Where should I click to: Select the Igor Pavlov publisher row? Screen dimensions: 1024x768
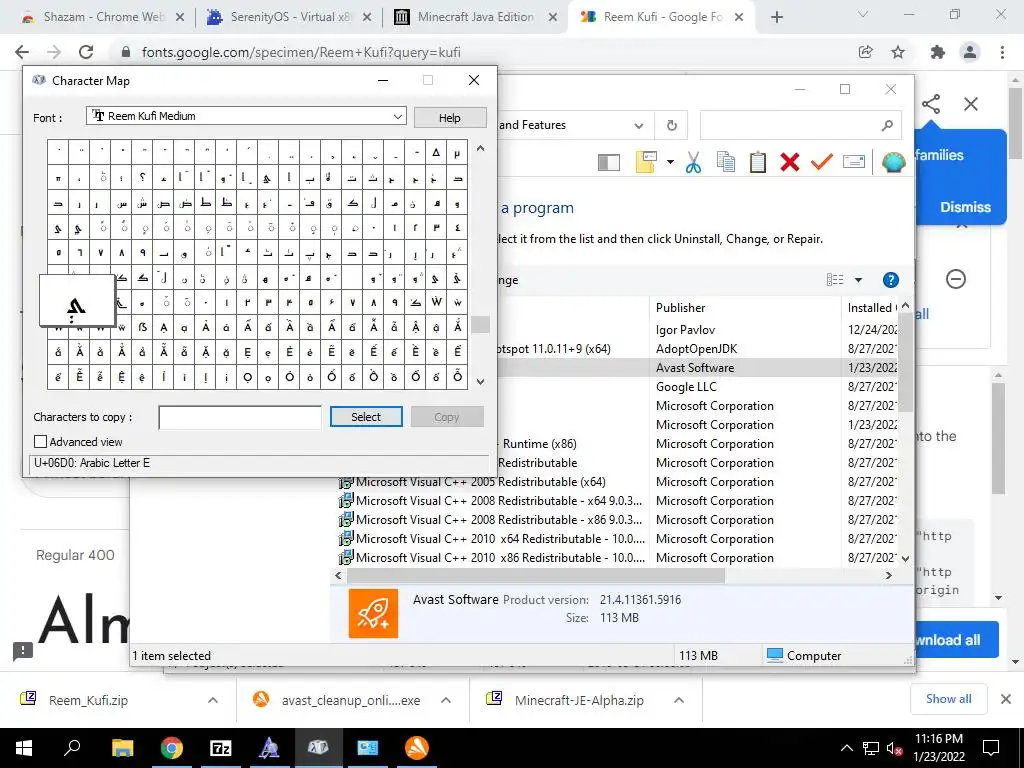[685, 330]
